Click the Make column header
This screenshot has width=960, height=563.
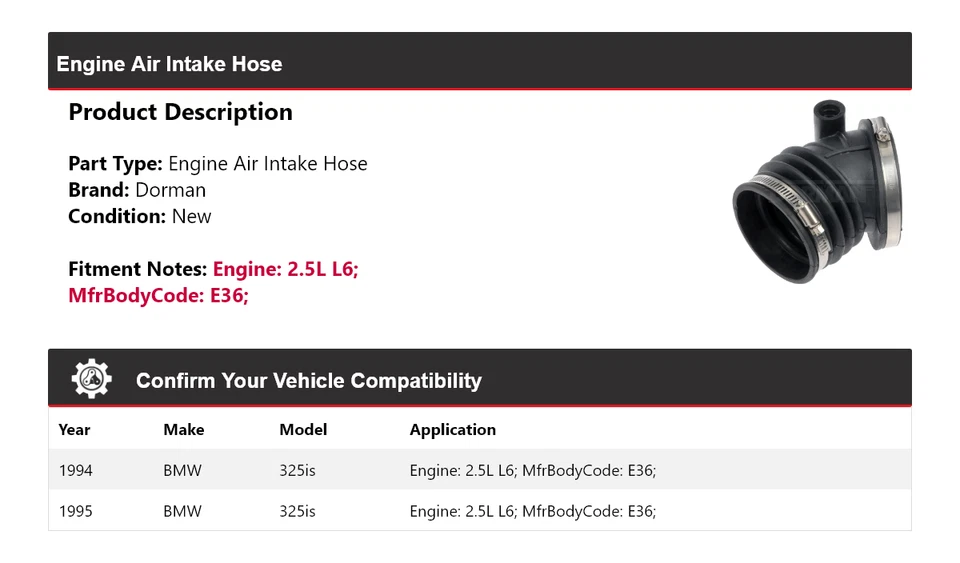pyautogui.click(x=183, y=430)
